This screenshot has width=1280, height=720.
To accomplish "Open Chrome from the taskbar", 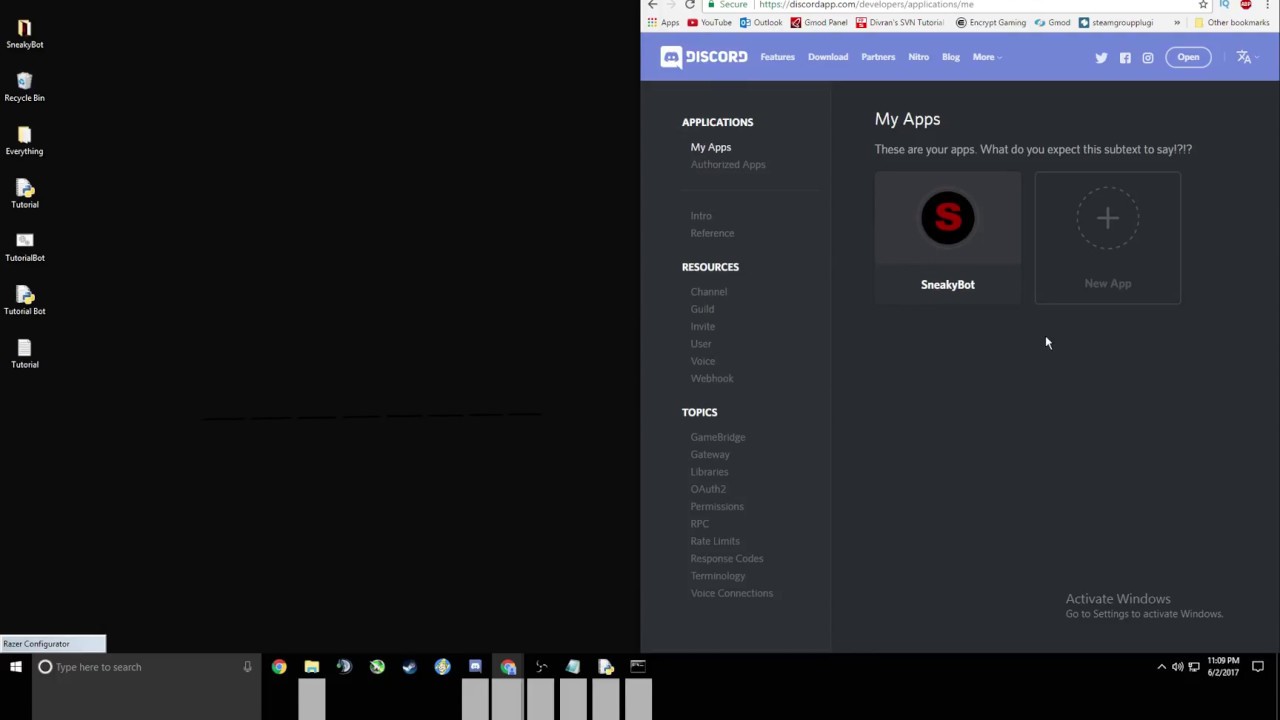I will (x=279, y=667).
